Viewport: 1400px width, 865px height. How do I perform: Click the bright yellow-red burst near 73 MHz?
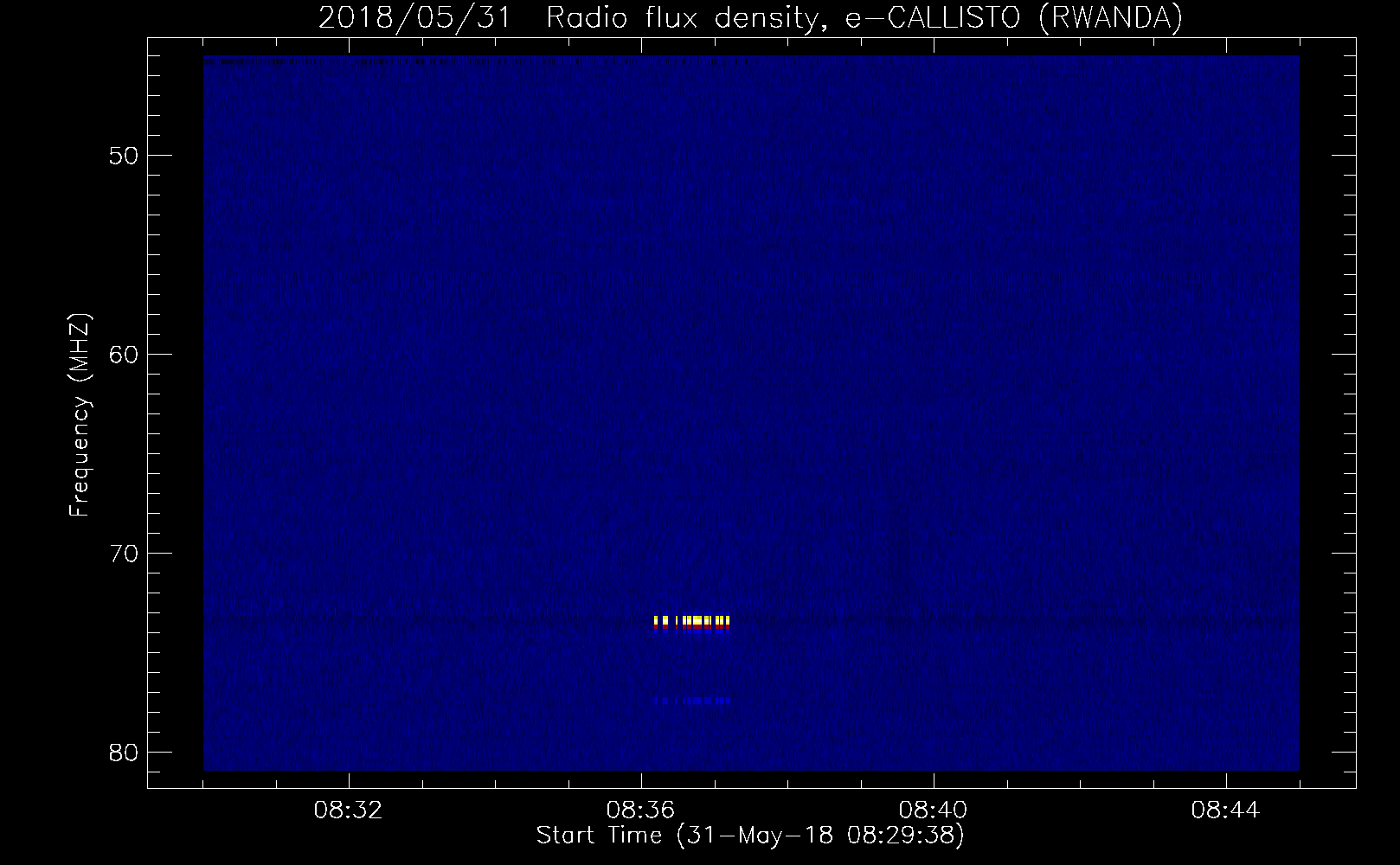[x=692, y=624]
